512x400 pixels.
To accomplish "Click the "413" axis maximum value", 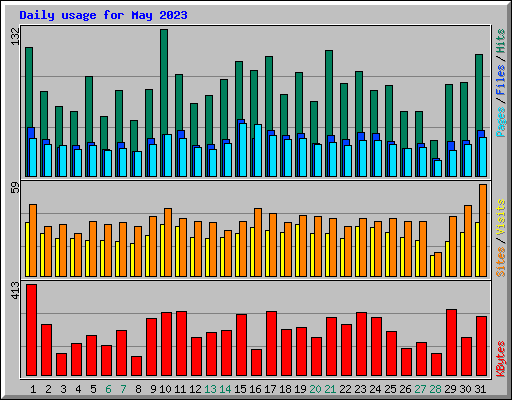I will (15, 290).
